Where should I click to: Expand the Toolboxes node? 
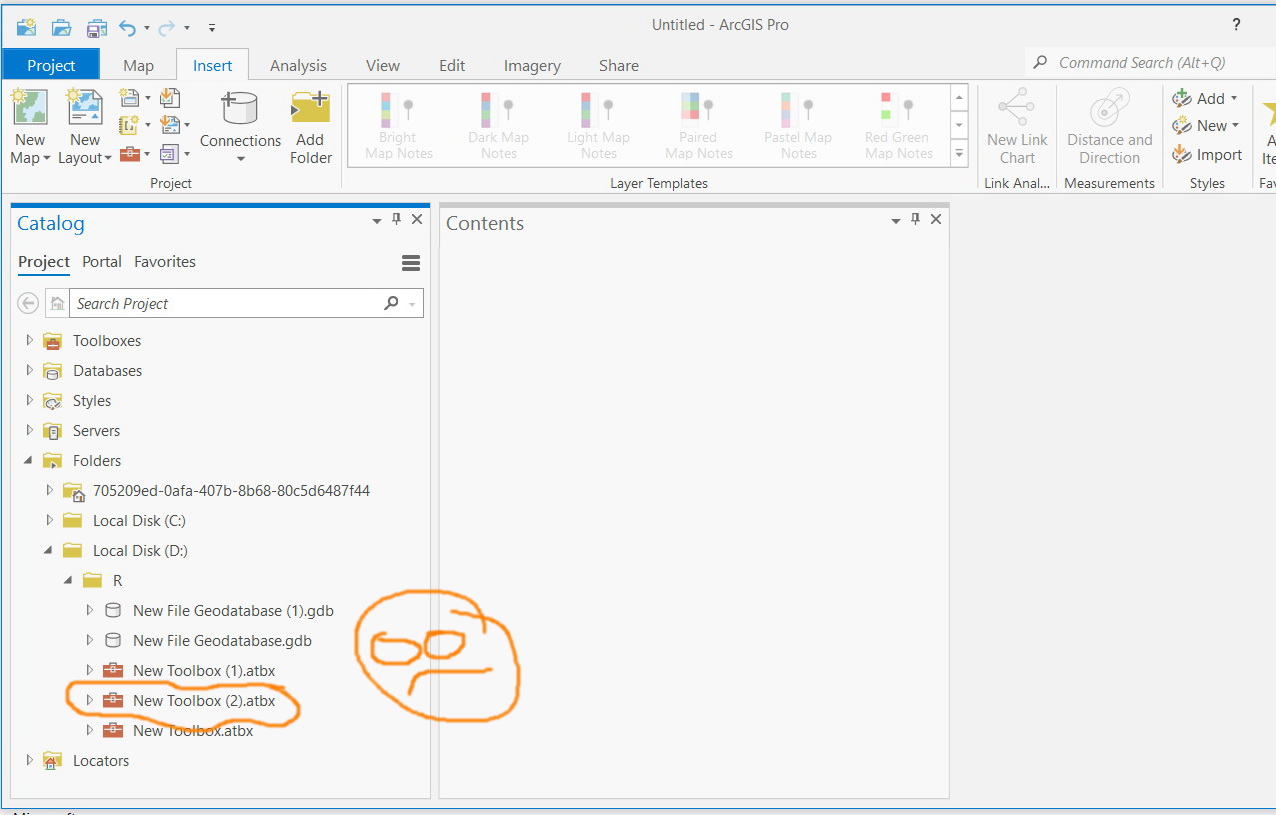pos(29,341)
